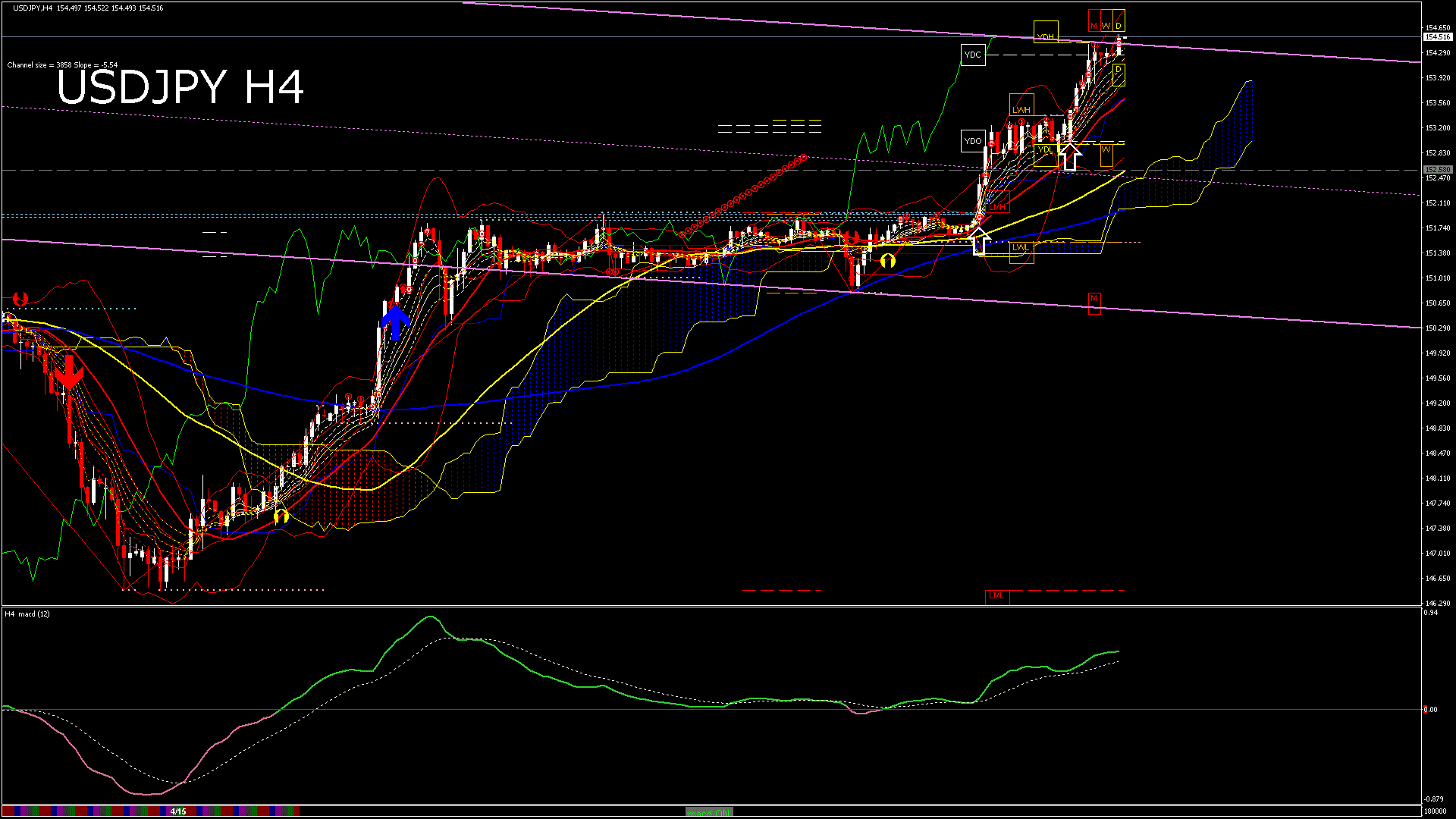Image resolution: width=1456 pixels, height=819 pixels.
Task: Select the YDH yellow label box
Action: click(1046, 31)
